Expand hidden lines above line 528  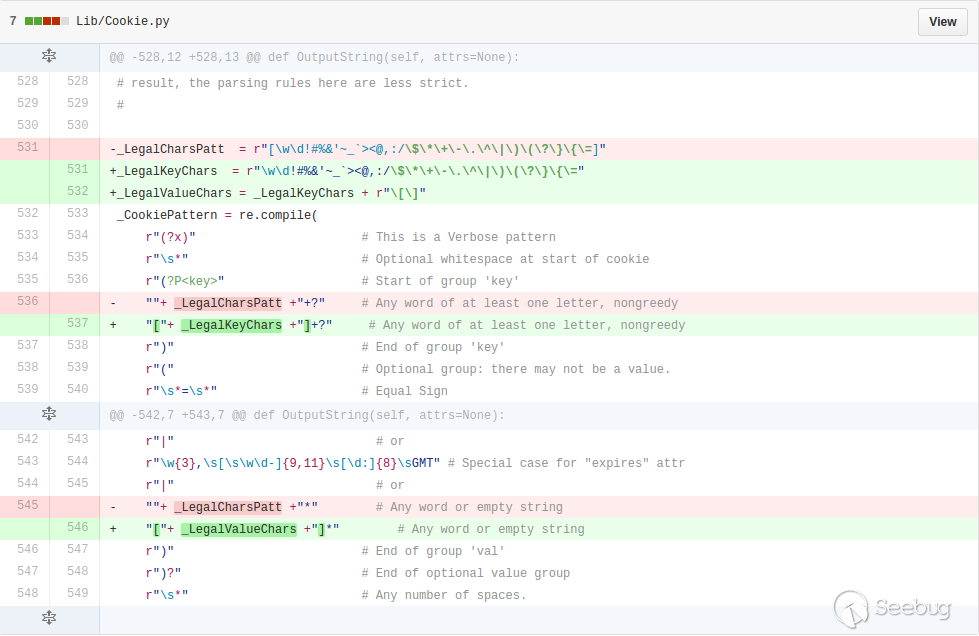point(49,57)
